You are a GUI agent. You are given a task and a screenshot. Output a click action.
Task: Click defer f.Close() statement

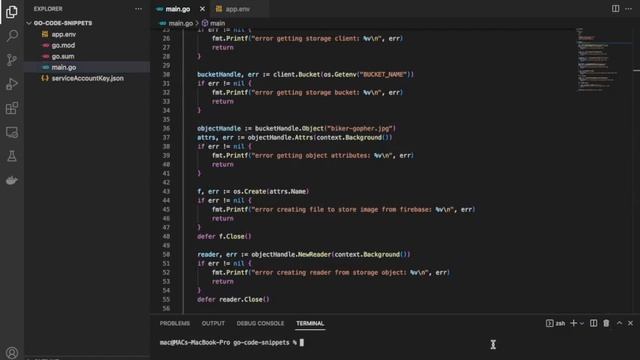[224, 236]
